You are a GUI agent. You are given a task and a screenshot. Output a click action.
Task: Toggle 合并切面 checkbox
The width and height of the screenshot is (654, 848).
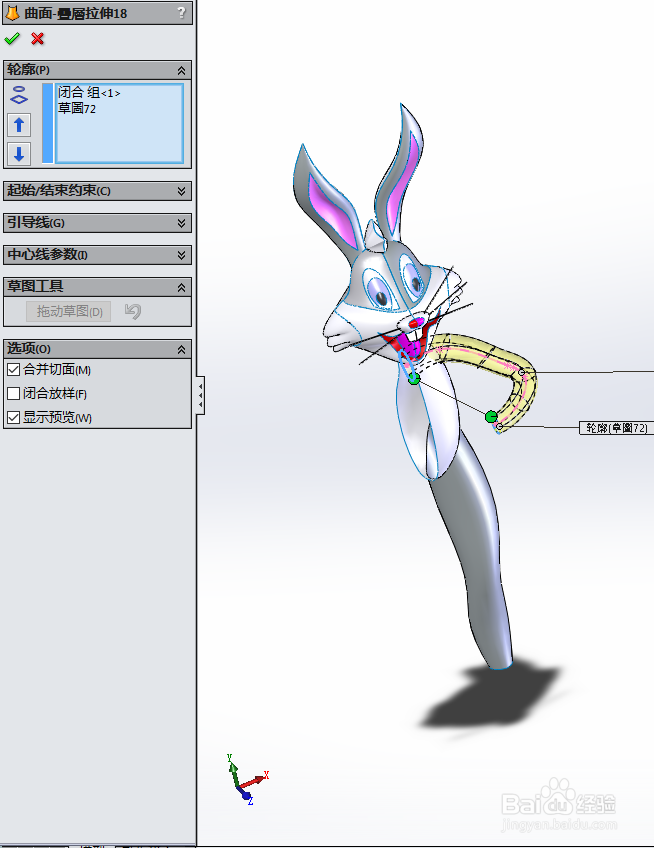pyautogui.click(x=14, y=370)
